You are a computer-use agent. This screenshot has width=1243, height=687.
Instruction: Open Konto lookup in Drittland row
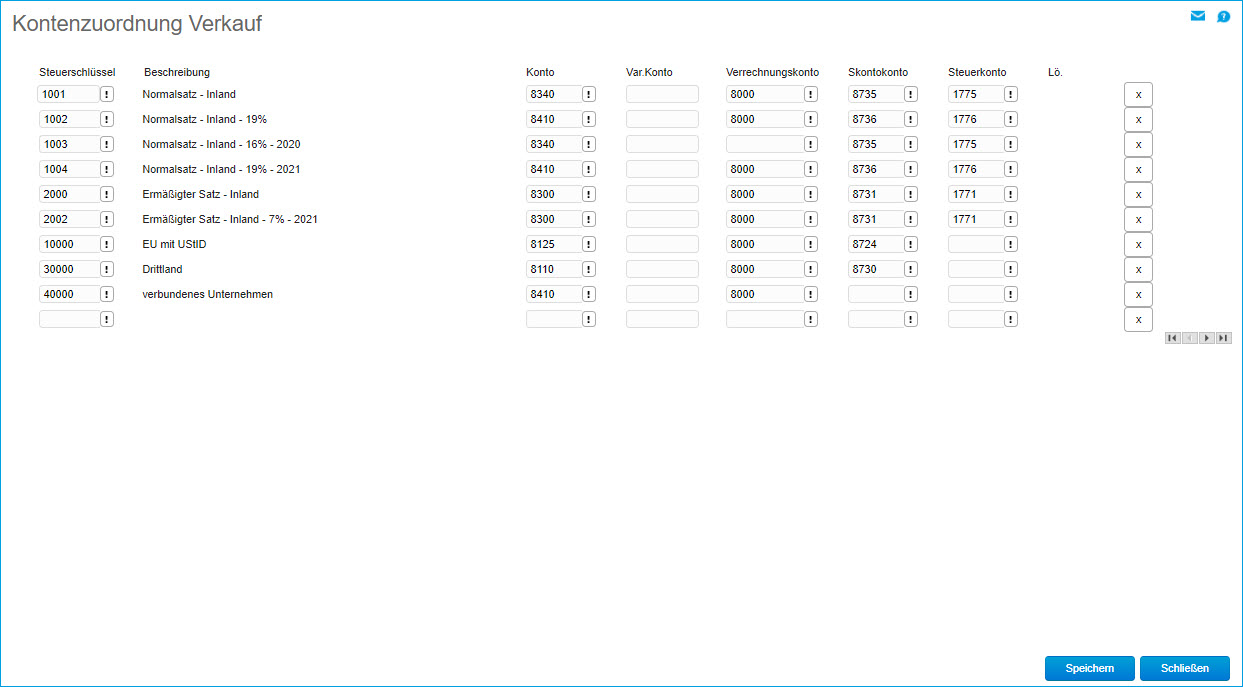pos(589,269)
